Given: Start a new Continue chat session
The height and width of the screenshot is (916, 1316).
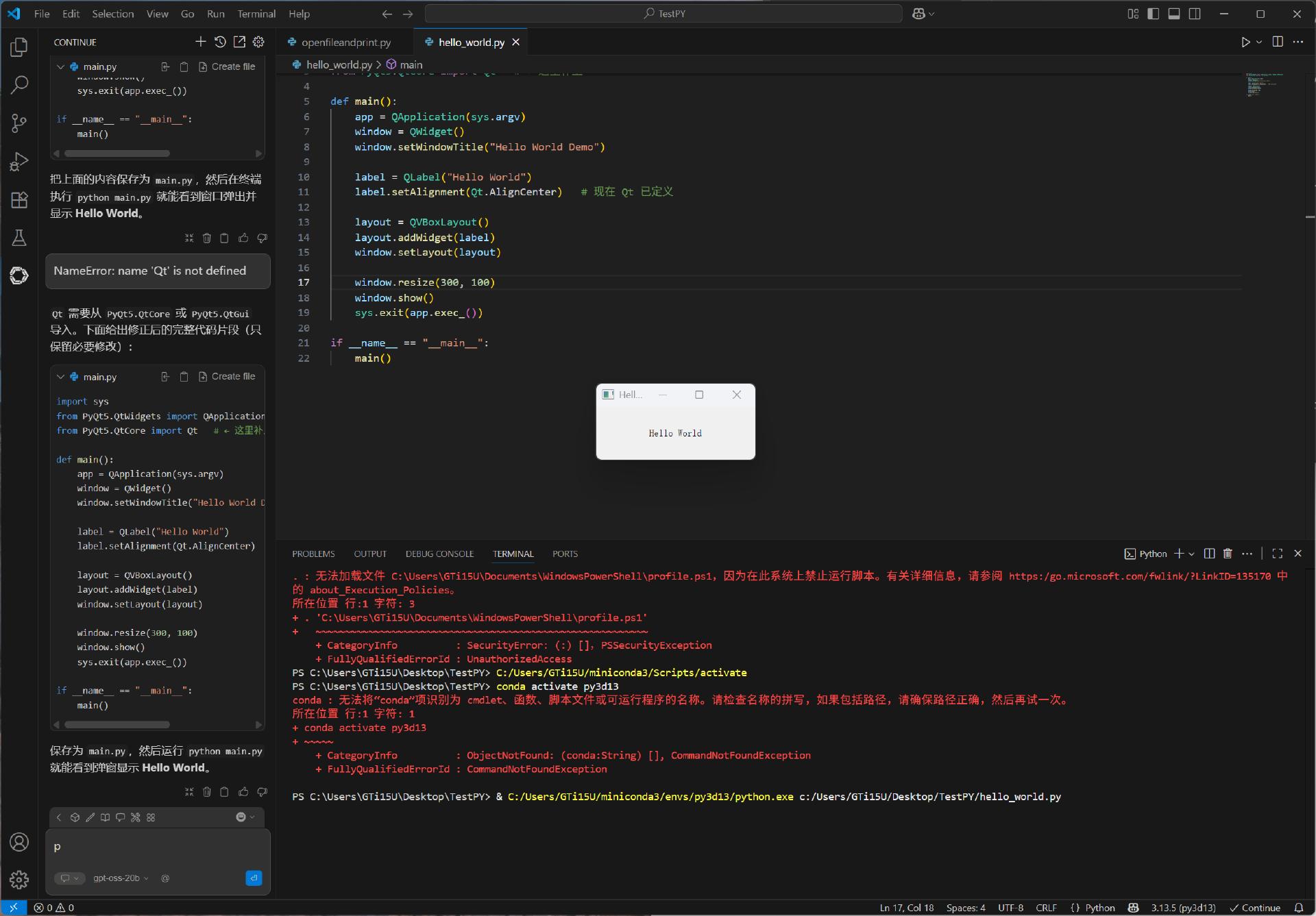Looking at the screenshot, I should [x=200, y=42].
